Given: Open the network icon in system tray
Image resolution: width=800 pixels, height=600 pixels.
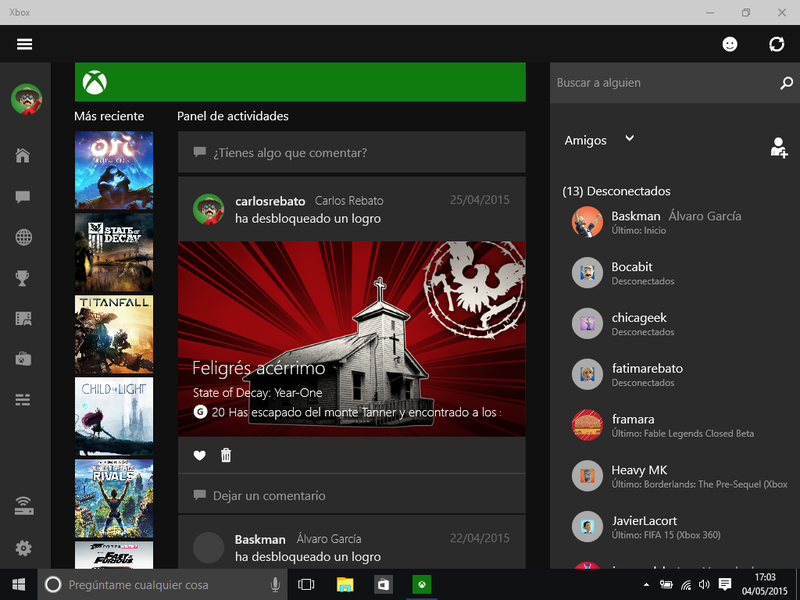Looking at the screenshot, I should pyautogui.click(x=686, y=585).
